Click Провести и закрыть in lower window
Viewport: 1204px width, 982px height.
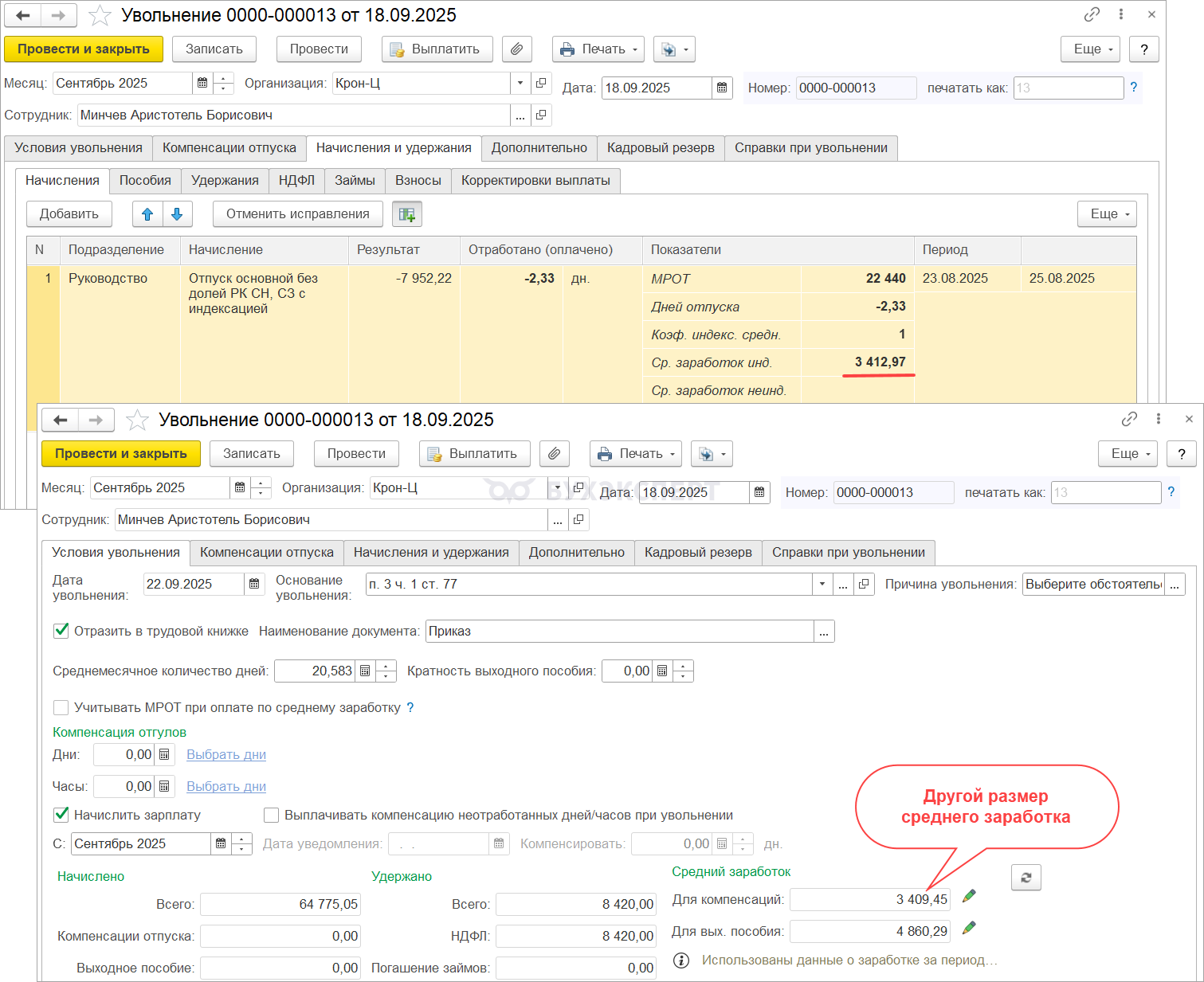[120, 454]
